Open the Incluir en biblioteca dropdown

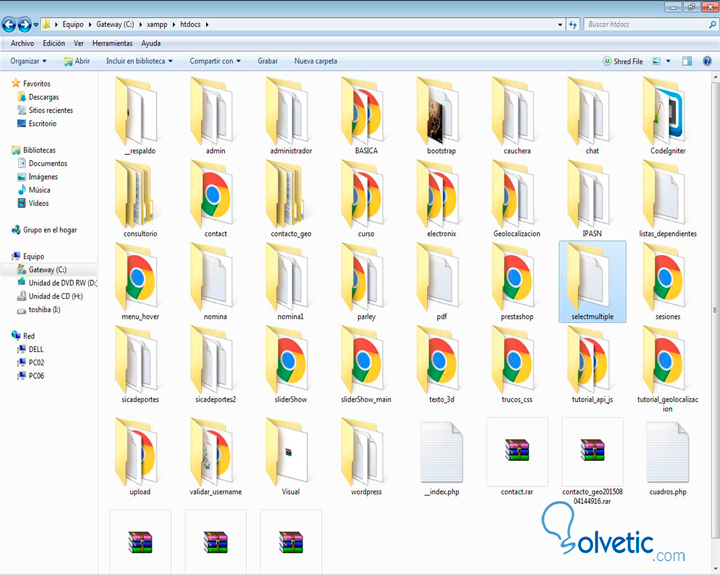tap(139, 61)
